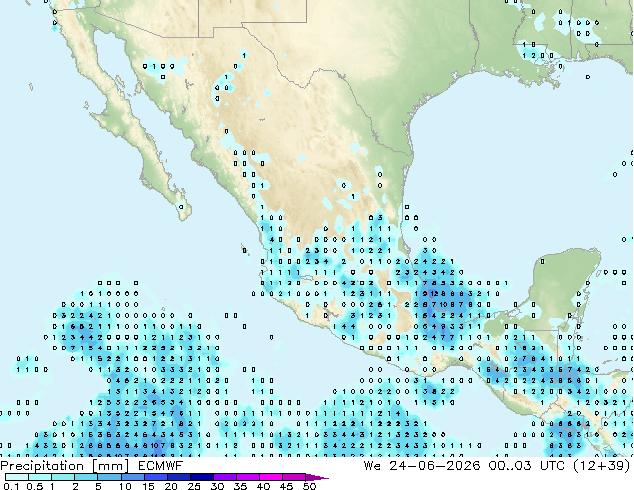
Task: Select the 15–20 mm legend swatch
Action: pyautogui.click(x=155, y=477)
